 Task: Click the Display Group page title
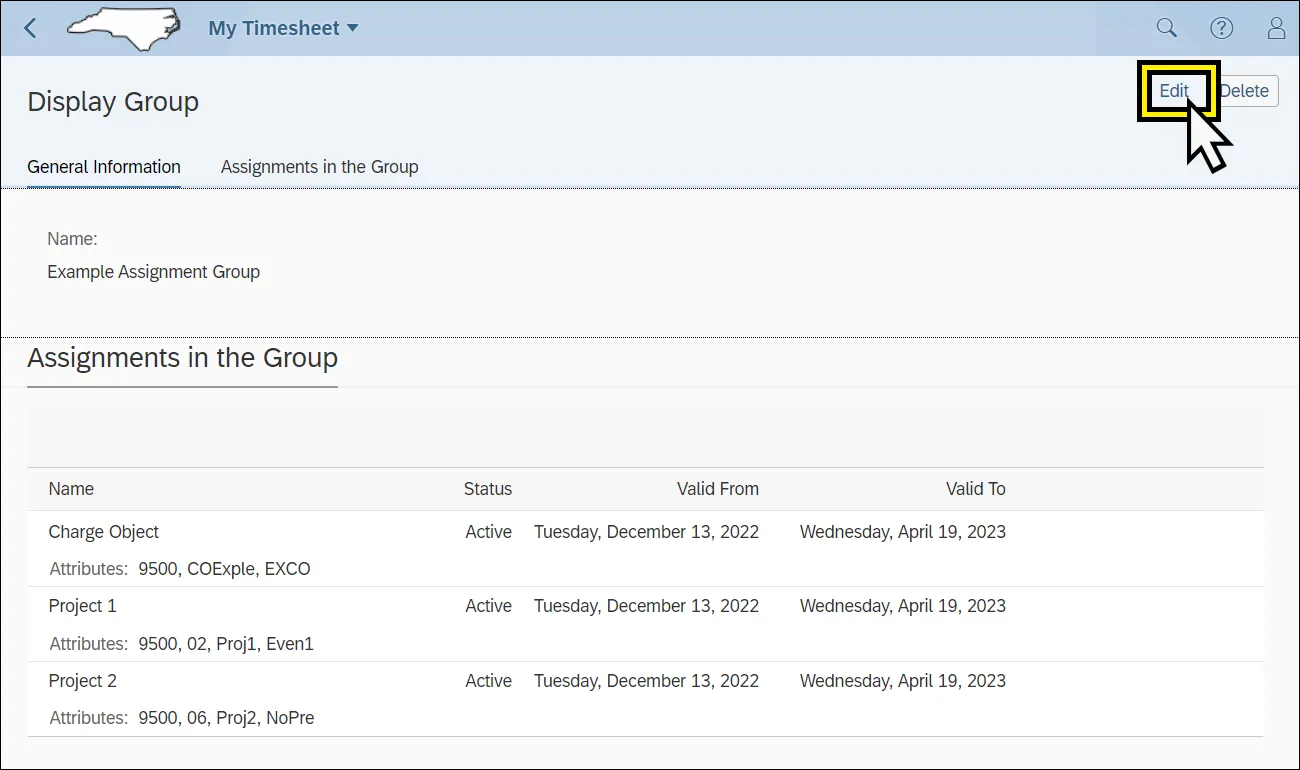click(113, 102)
